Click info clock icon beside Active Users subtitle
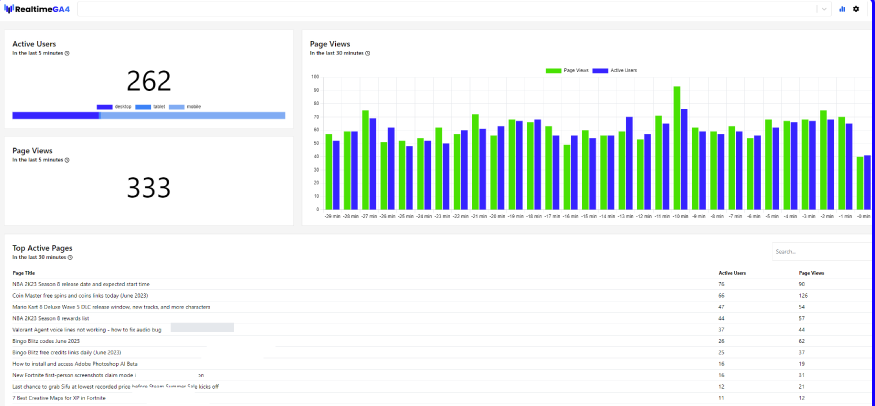Screen dimensions: 875x406 tap(67, 54)
